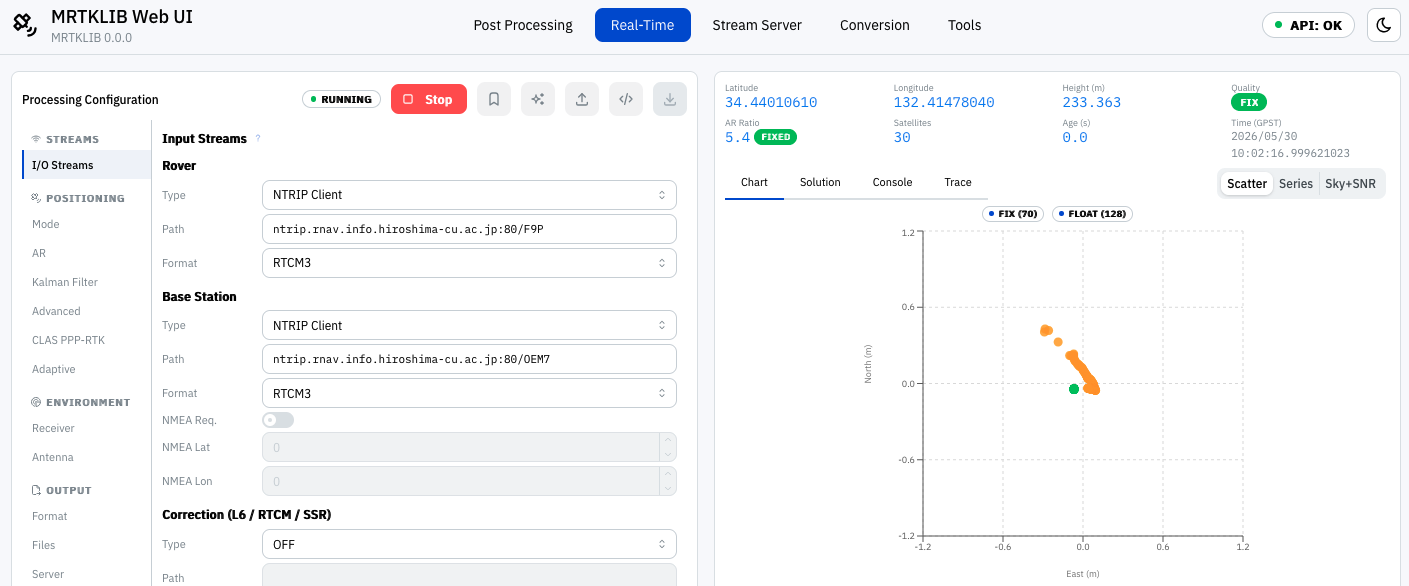Click the sparkles icon button
This screenshot has height=586, width=1409.
(x=538, y=99)
